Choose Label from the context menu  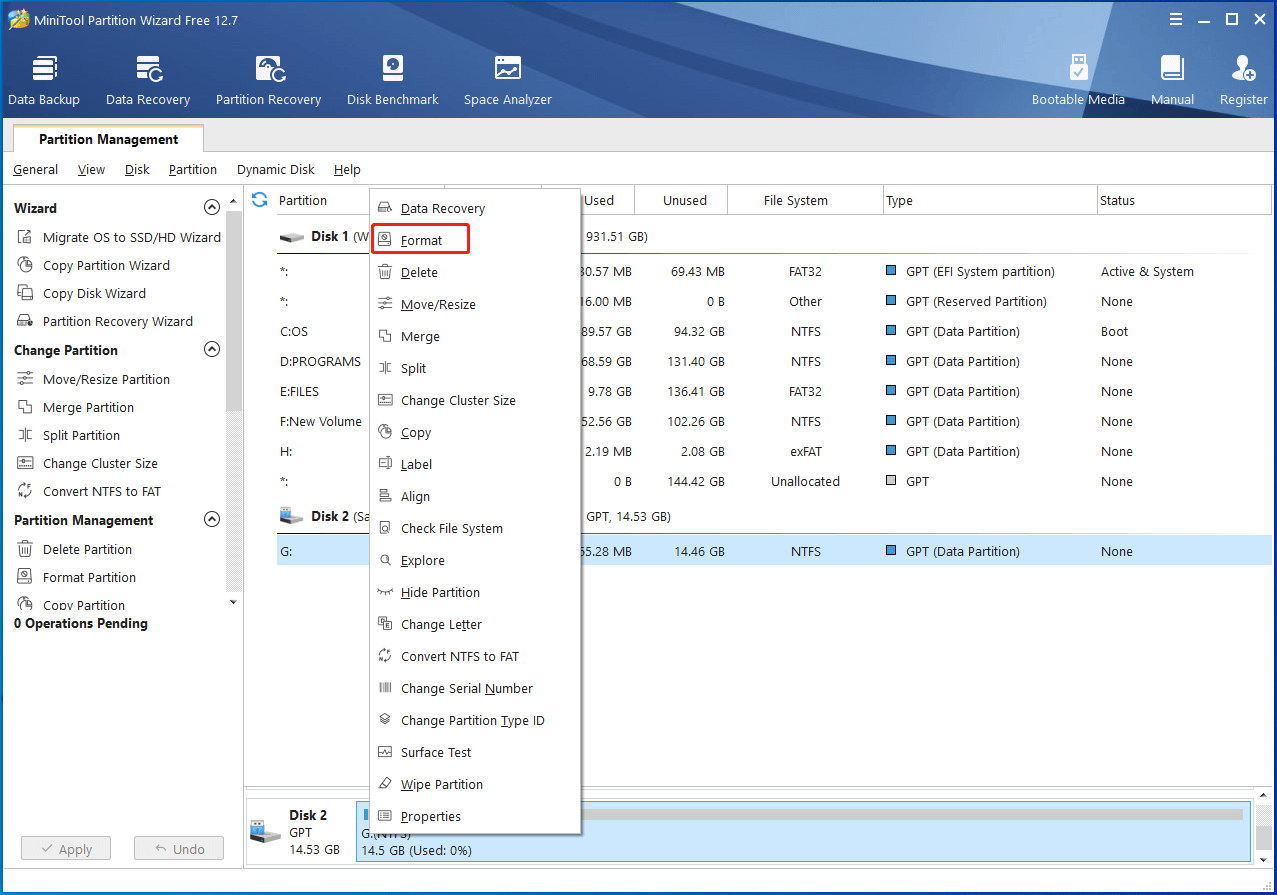coord(476,464)
